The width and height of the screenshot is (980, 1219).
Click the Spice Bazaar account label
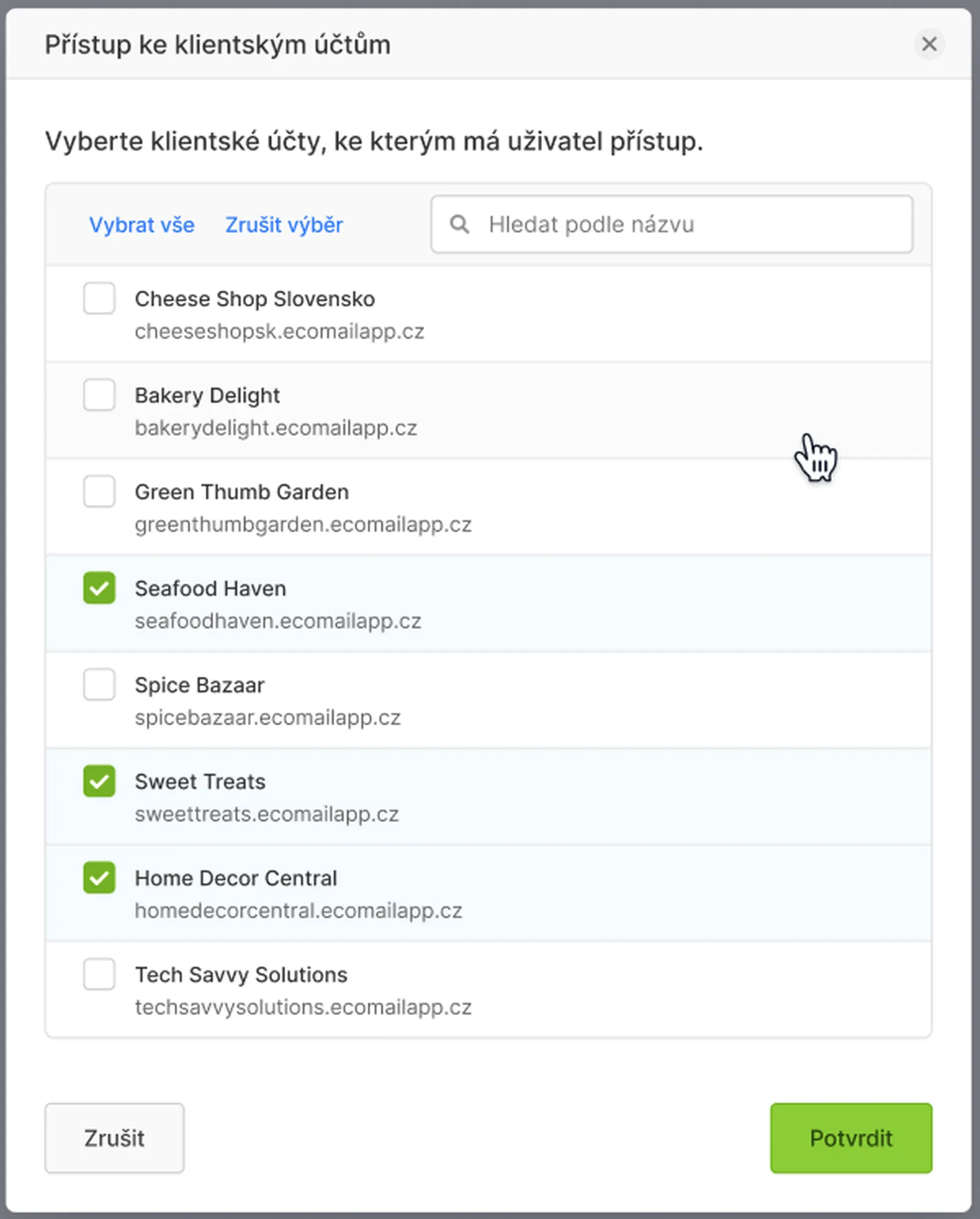200,685
